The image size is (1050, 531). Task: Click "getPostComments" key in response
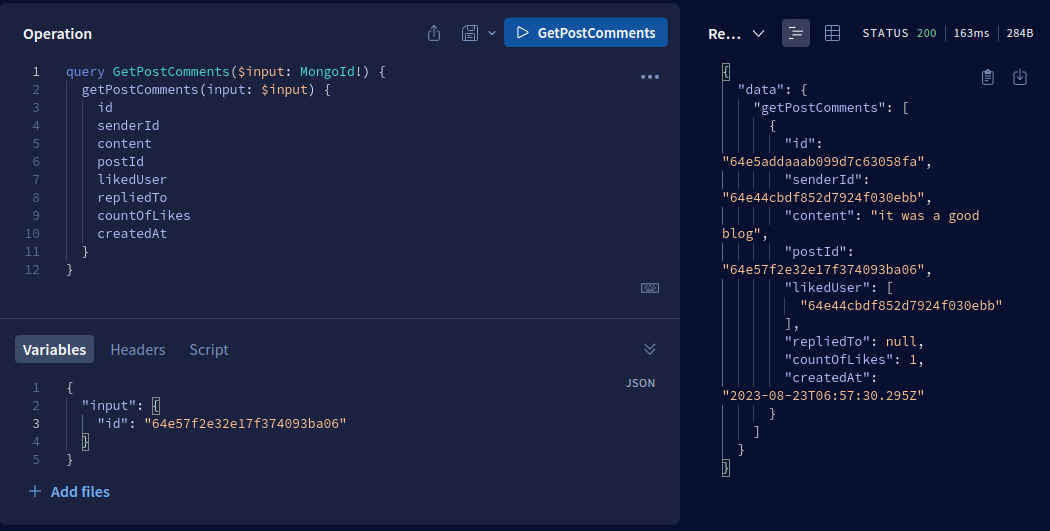tap(820, 107)
